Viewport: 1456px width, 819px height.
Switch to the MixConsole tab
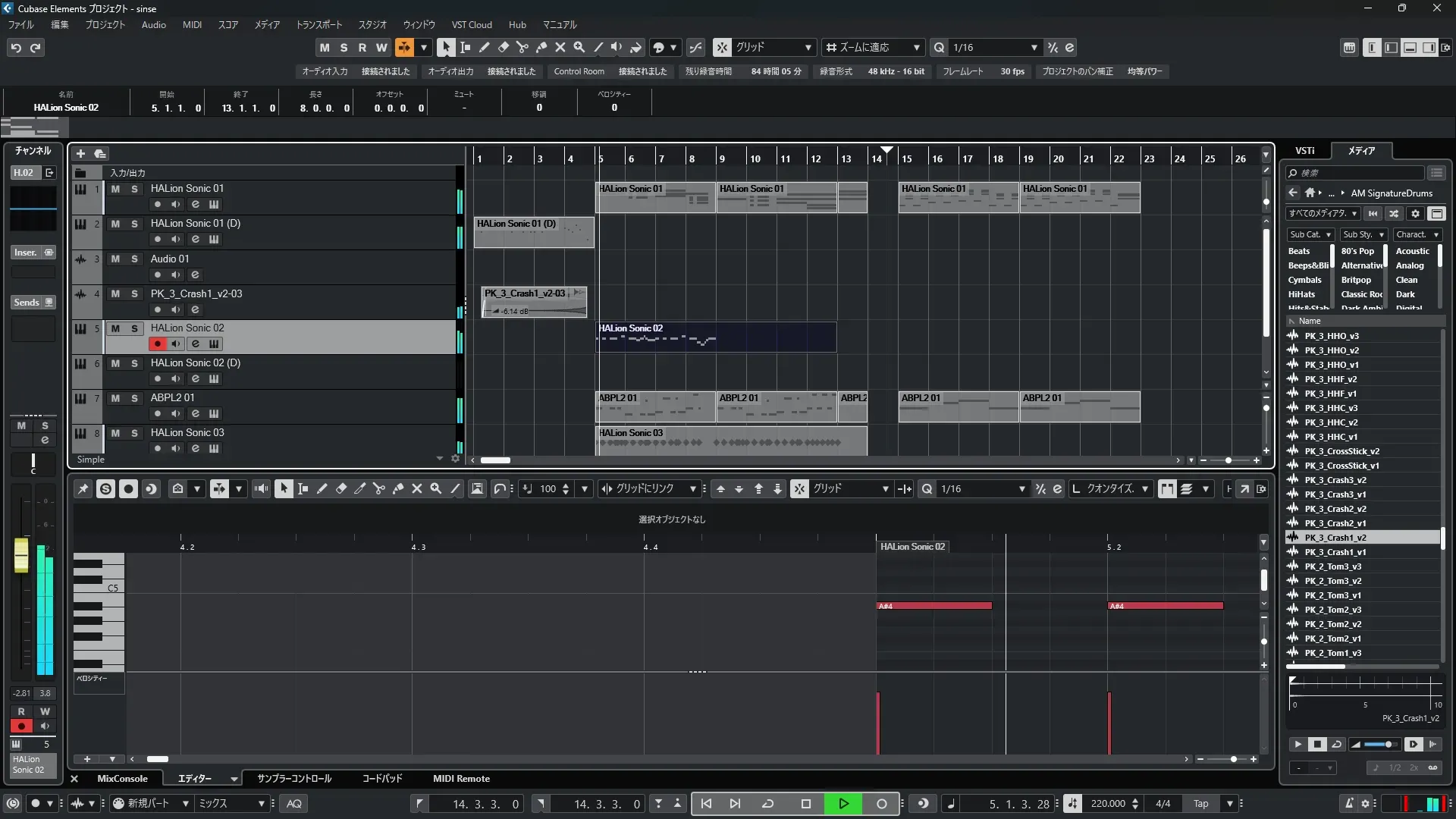coord(122,779)
